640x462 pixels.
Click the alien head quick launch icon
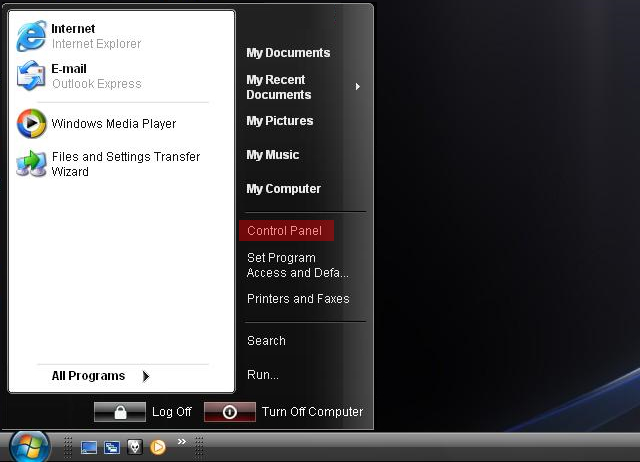tap(135, 447)
